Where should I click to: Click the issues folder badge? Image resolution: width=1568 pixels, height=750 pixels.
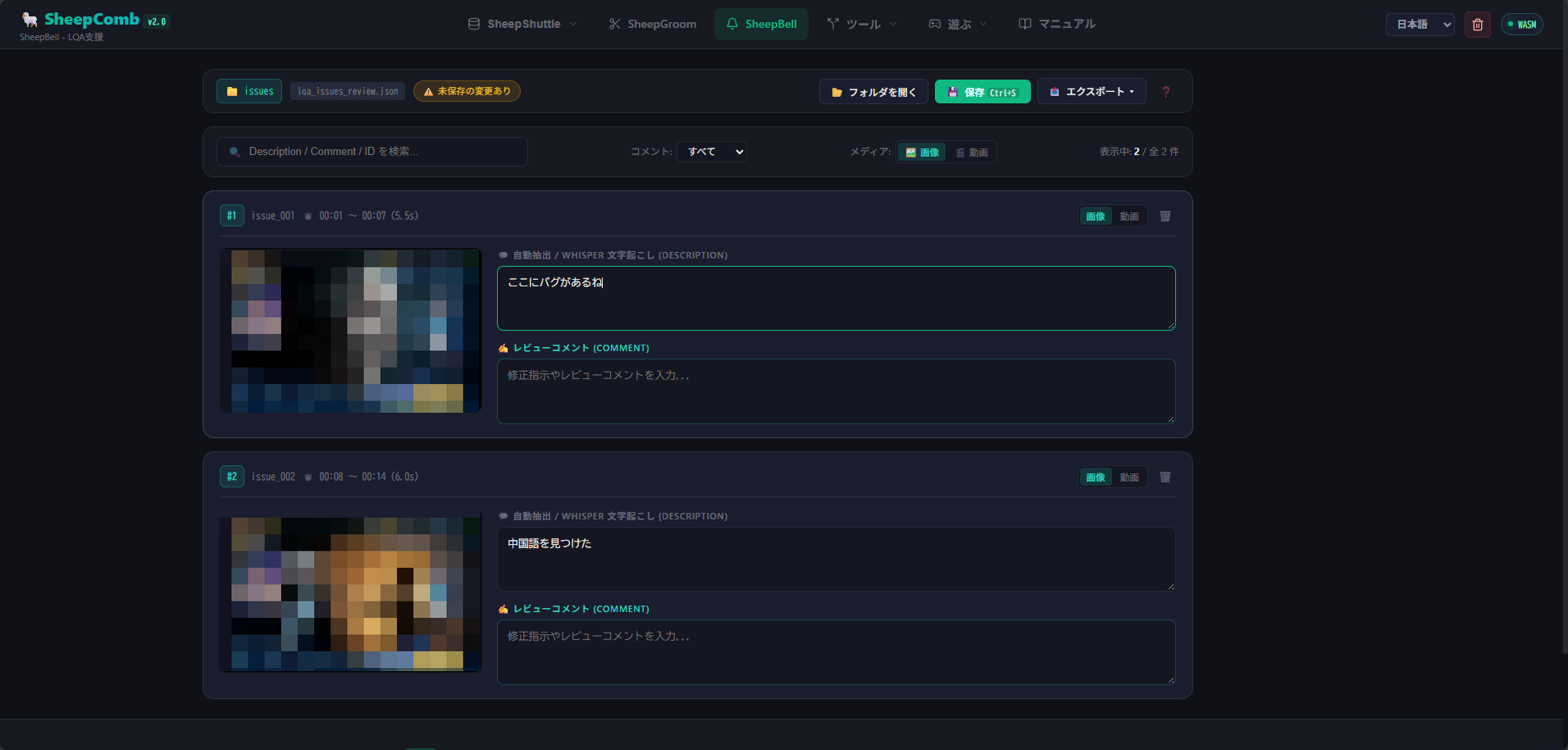249,91
